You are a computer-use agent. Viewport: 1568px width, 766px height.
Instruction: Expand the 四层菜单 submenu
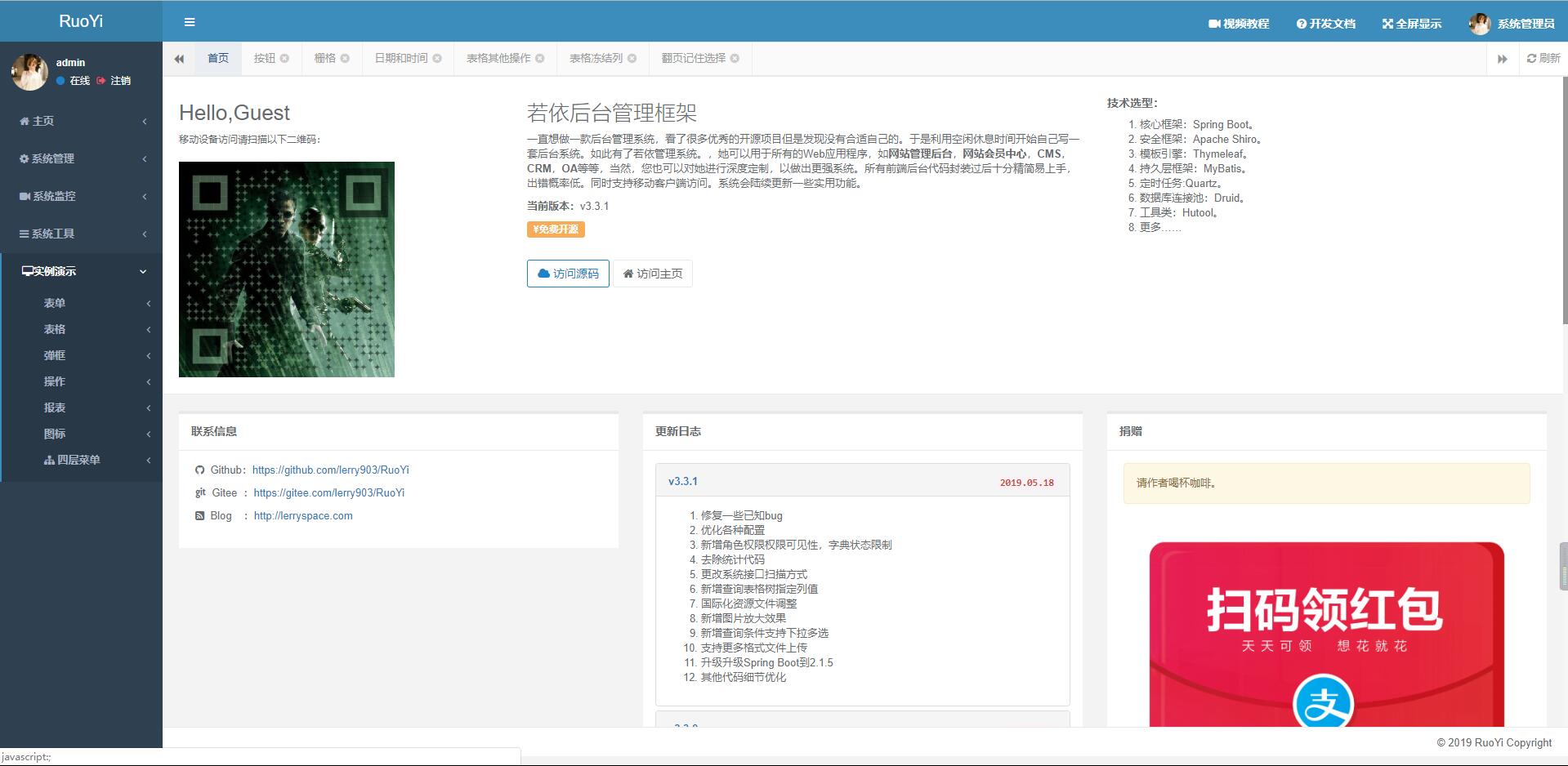pyautogui.click(x=81, y=460)
